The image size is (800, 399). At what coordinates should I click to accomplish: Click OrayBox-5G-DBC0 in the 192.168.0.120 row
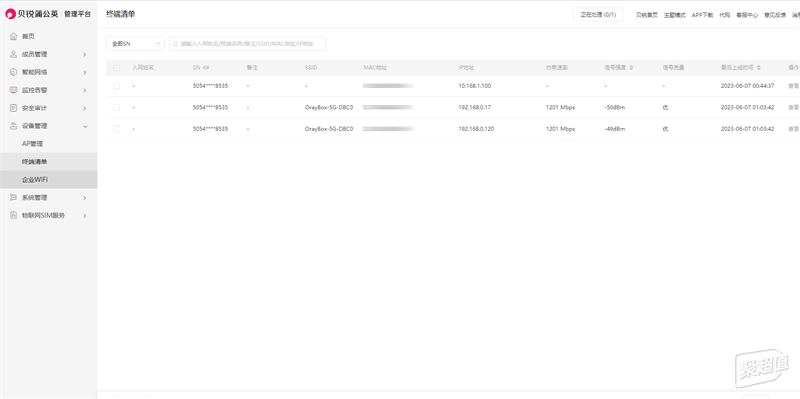[329, 129]
